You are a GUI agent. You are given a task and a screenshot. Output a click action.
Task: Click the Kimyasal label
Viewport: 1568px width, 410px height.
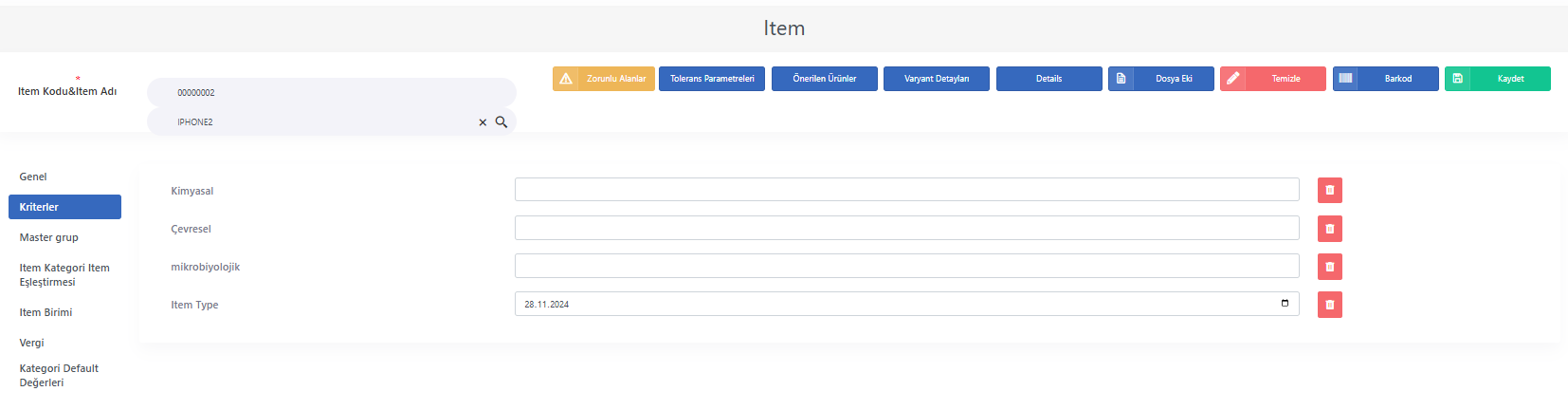point(192,191)
